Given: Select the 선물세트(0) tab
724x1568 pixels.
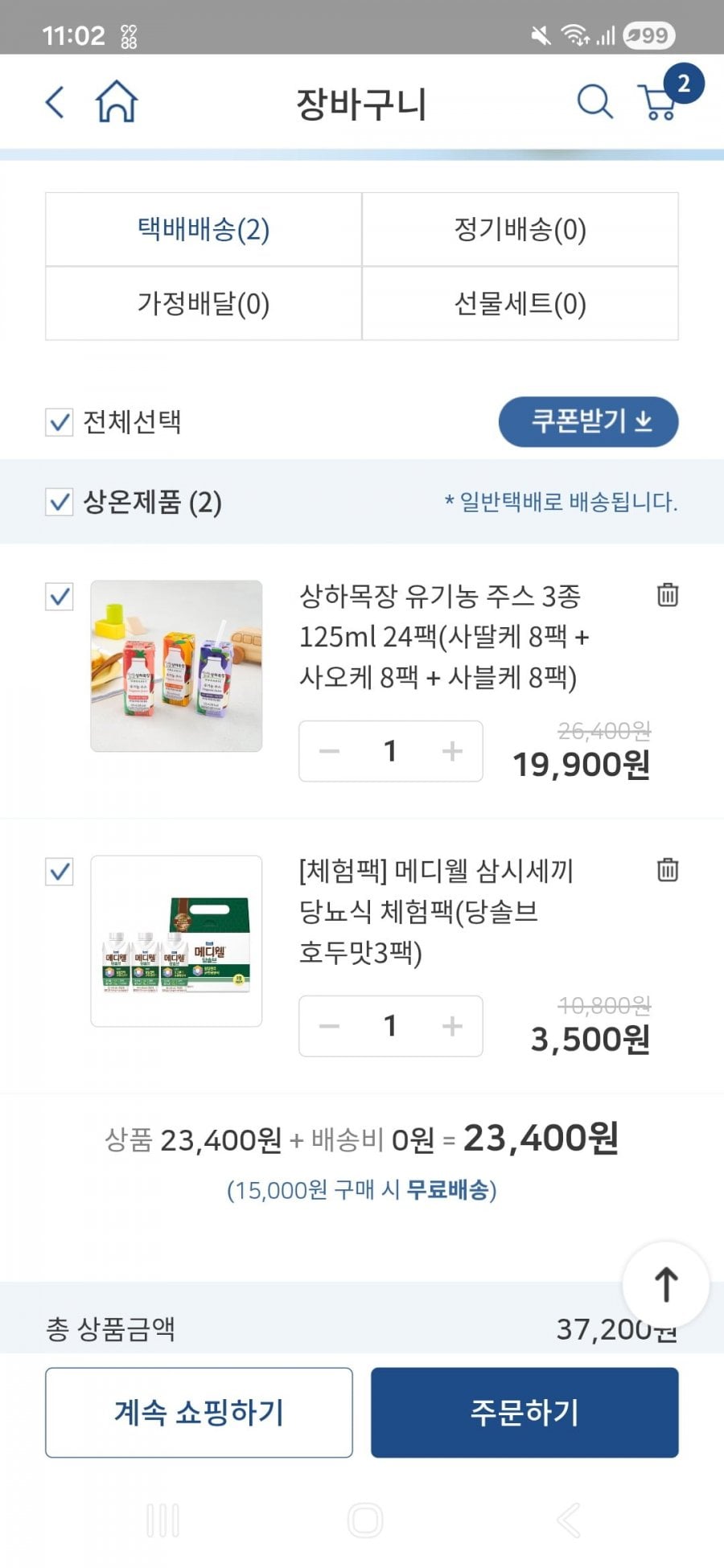Looking at the screenshot, I should [520, 304].
